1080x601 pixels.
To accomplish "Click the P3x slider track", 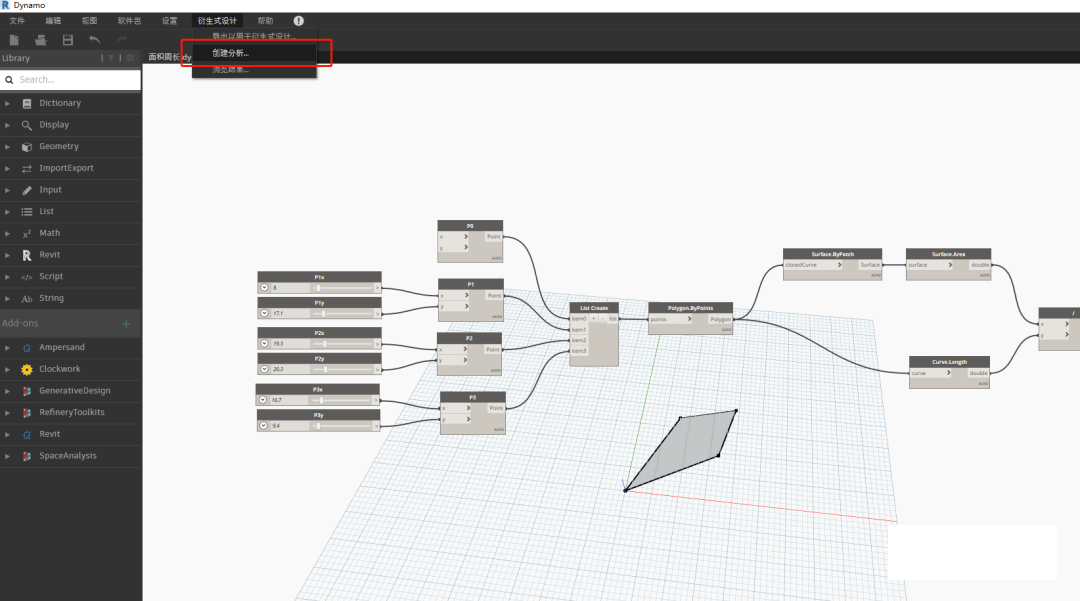I will click(x=340, y=400).
